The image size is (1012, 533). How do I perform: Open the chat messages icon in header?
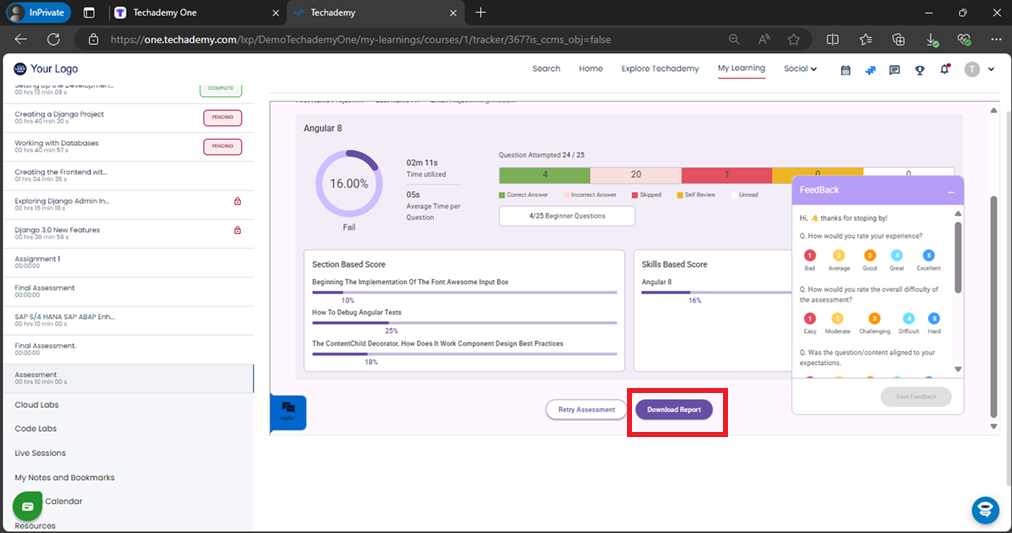tap(895, 70)
